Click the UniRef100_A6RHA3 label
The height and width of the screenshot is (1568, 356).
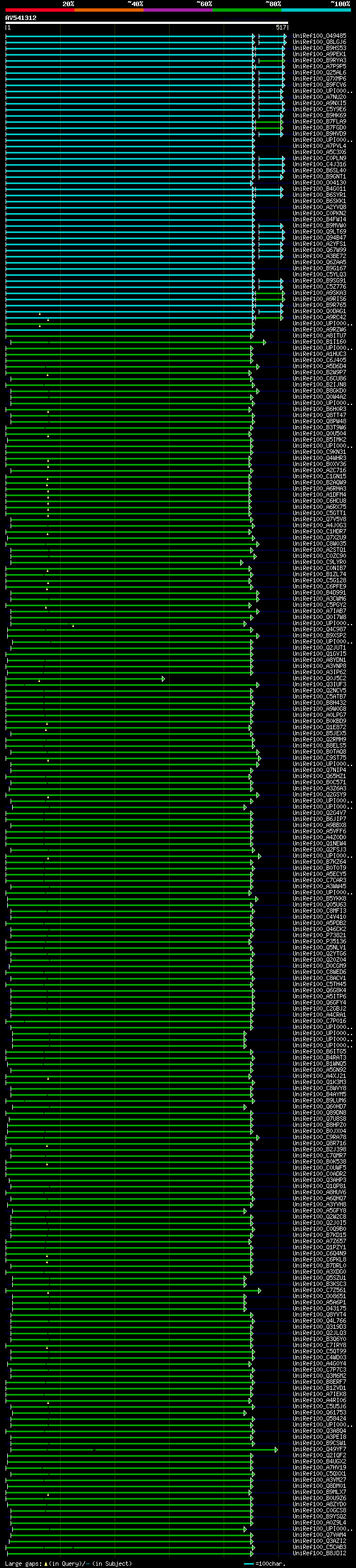coord(319,488)
